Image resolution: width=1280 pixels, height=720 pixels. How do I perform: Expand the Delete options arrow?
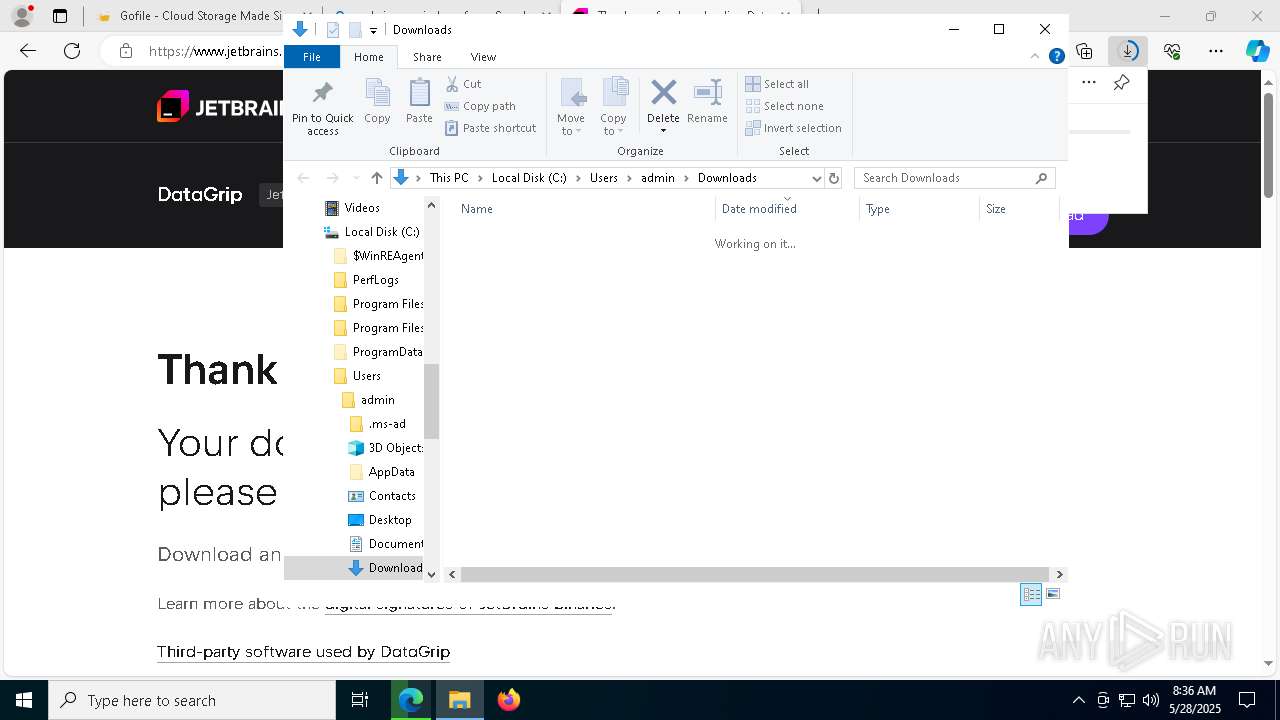tap(663, 131)
